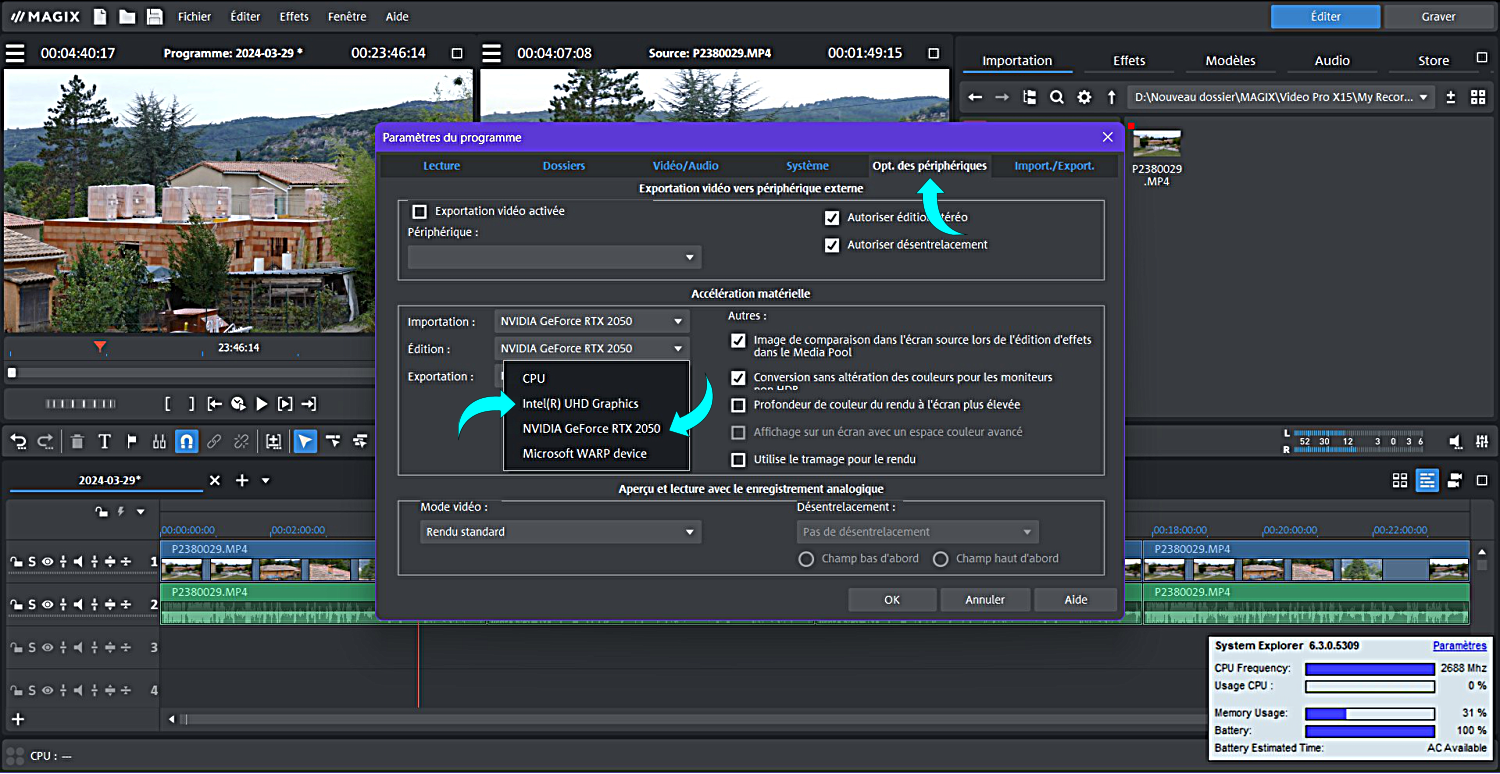Click the chain link group icon
This screenshot has width=1500, height=774.
pyautogui.click(x=214, y=441)
